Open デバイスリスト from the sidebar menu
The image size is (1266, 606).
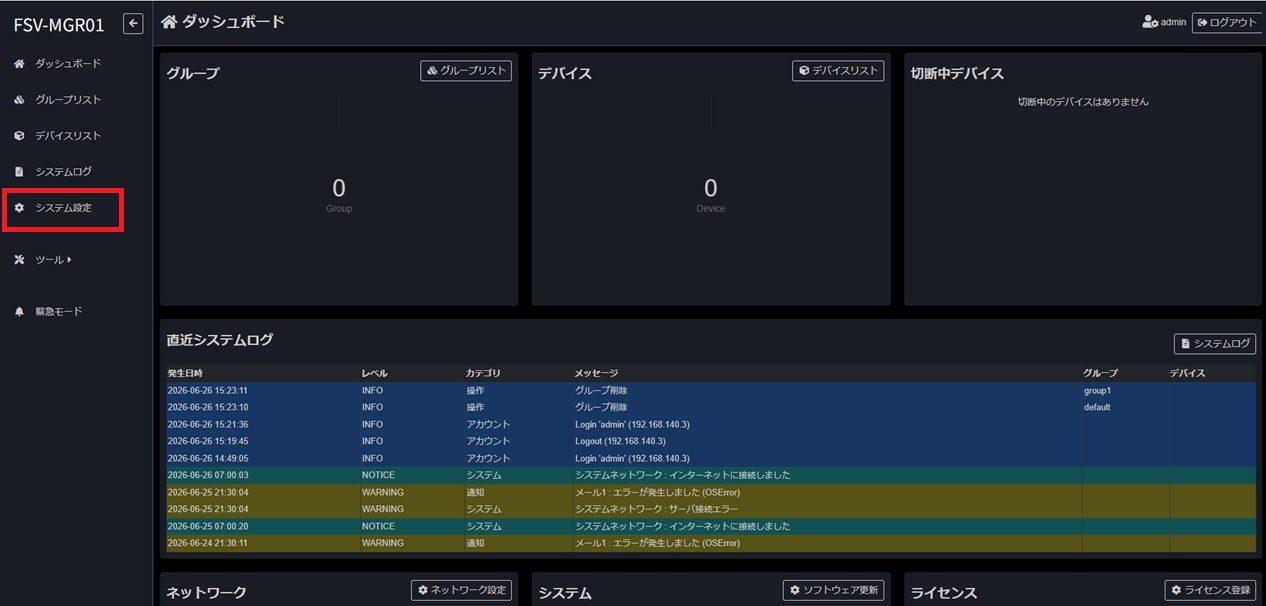[68, 136]
